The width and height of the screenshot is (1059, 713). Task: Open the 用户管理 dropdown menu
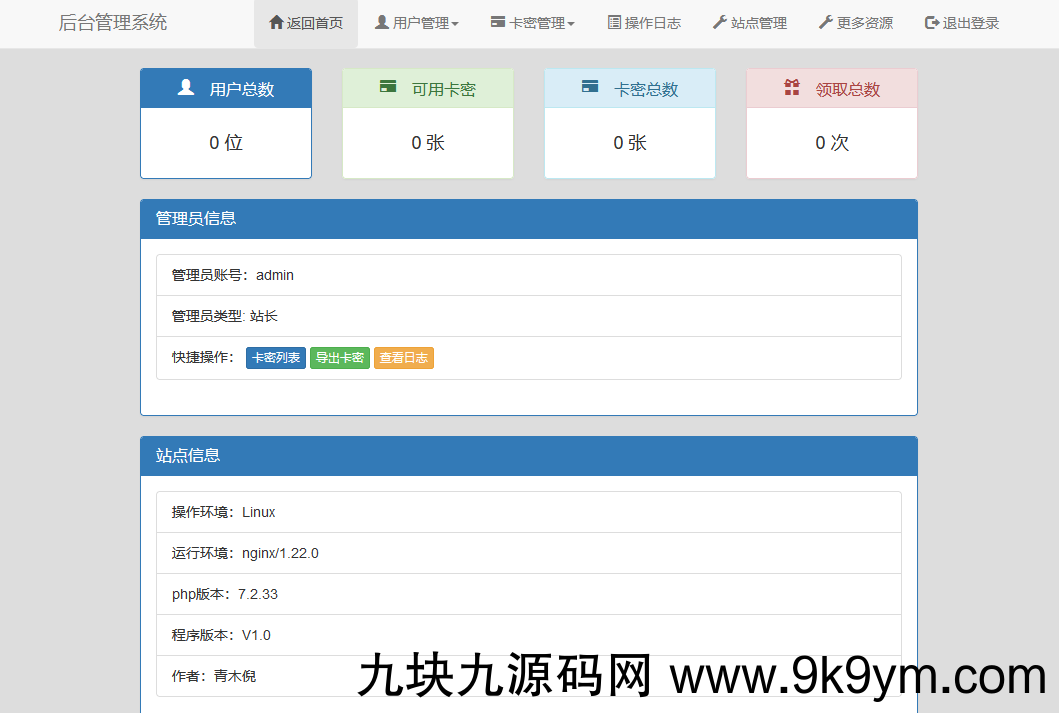(x=416, y=23)
